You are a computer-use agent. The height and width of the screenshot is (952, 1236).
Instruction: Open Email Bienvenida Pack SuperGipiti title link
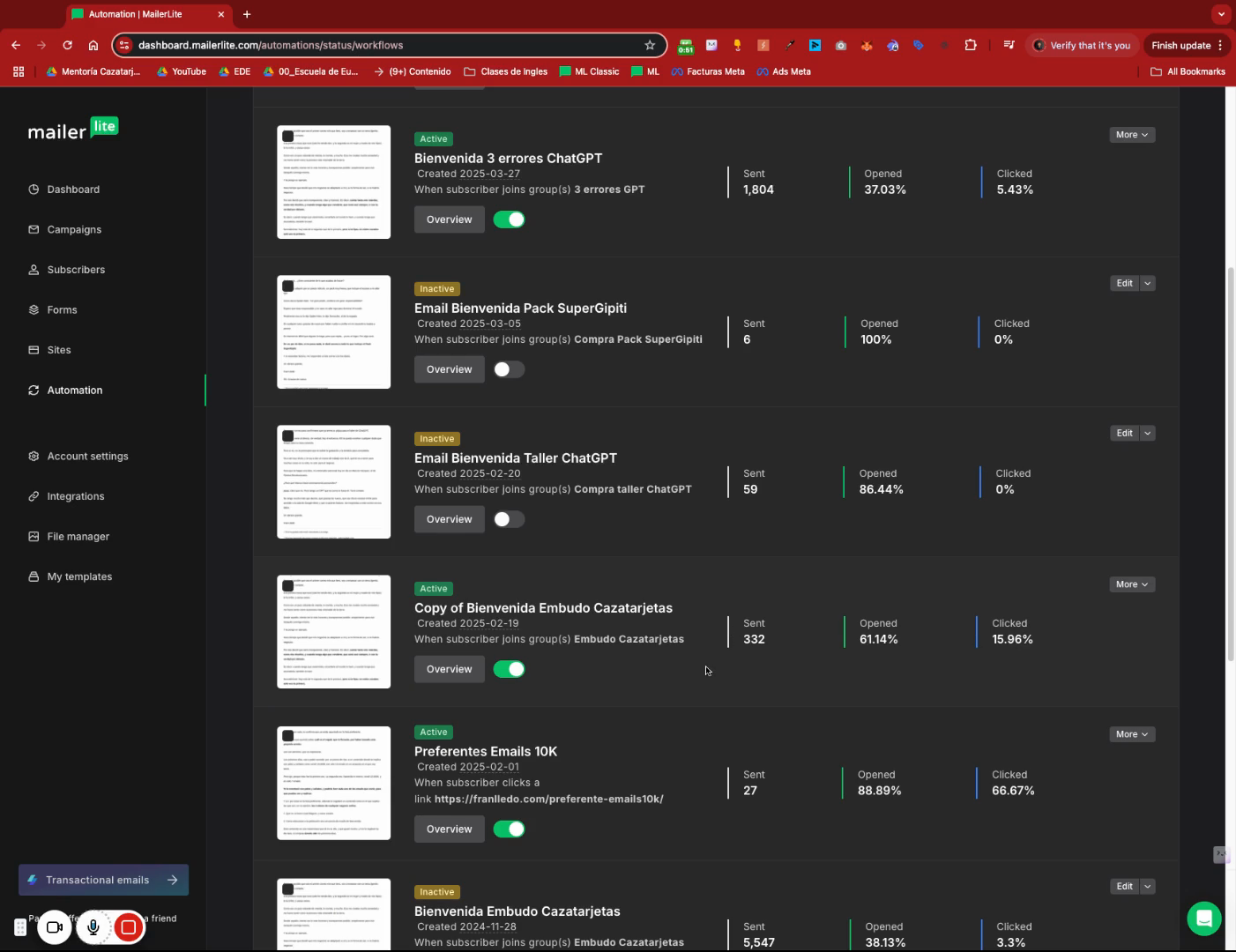pyautogui.click(x=520, y=308)
